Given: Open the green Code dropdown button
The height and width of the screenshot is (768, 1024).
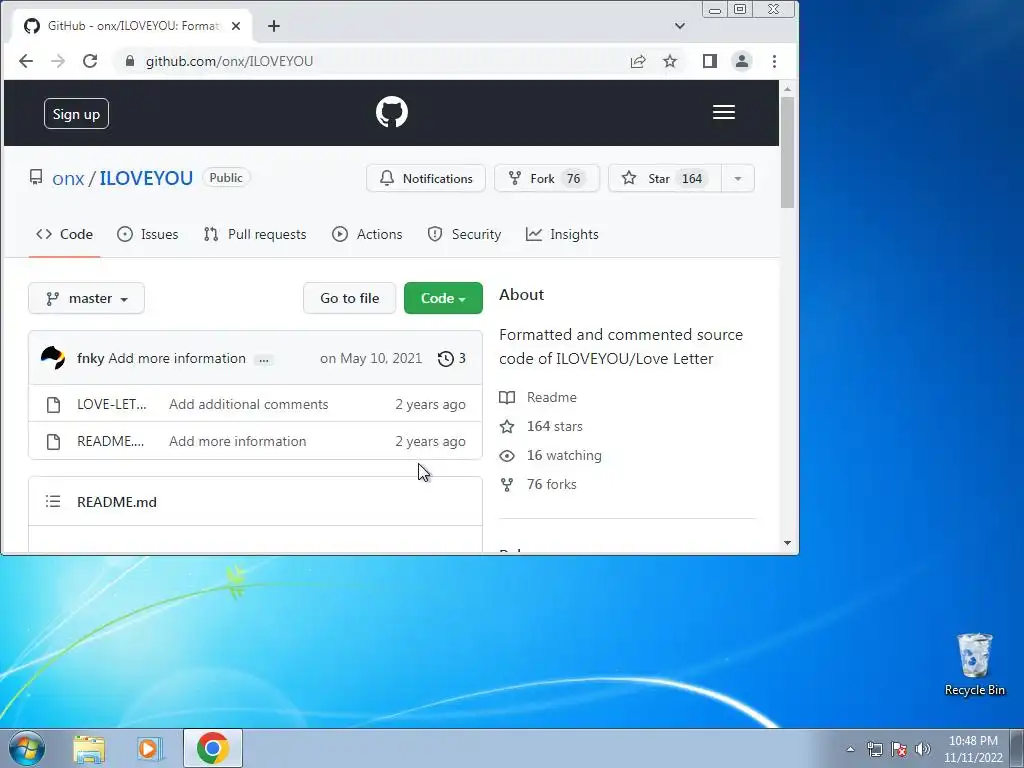Looking at the screenshot, I should click(x=443, y=298).
